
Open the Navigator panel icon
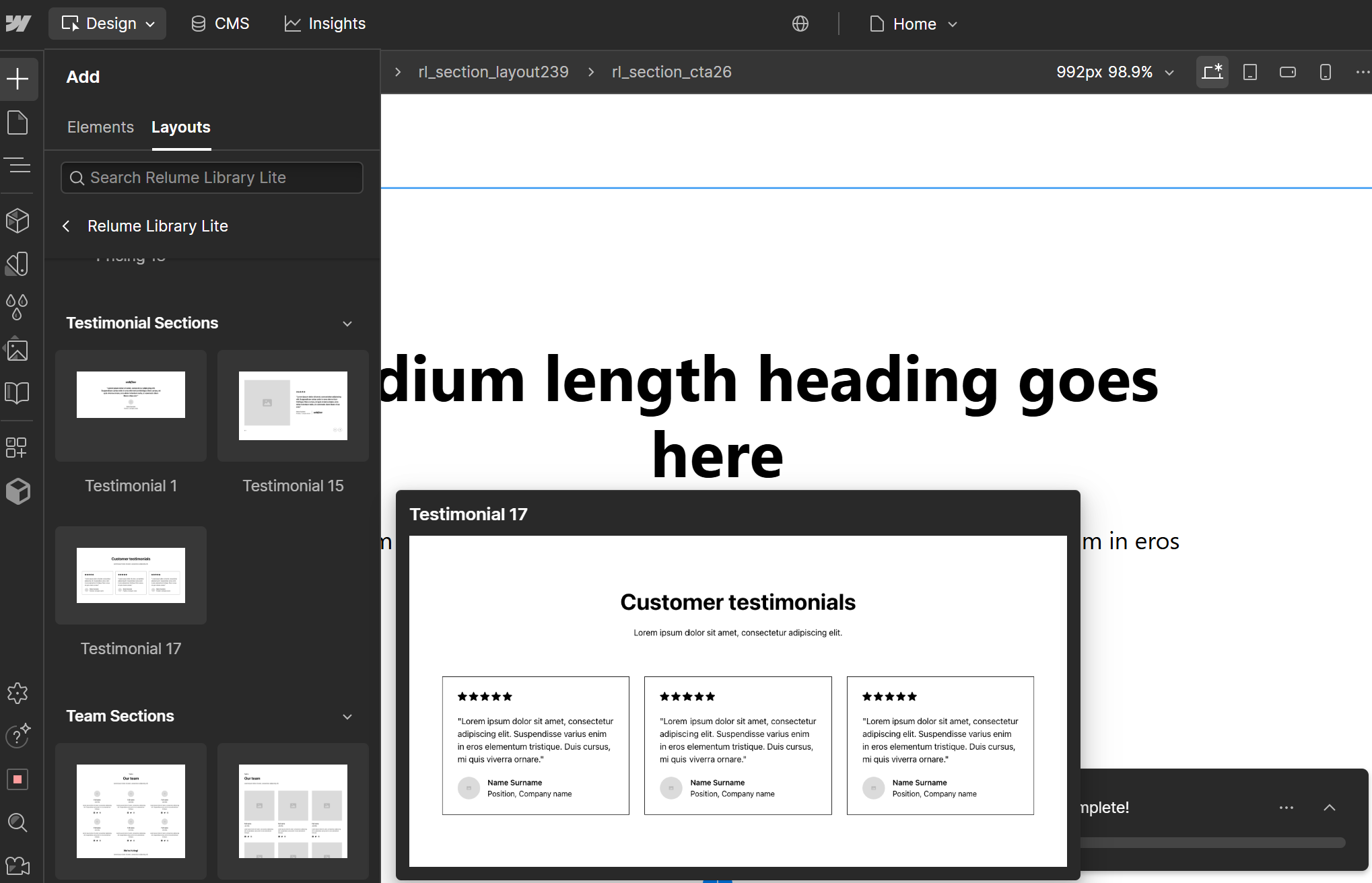tap(18, 165)
